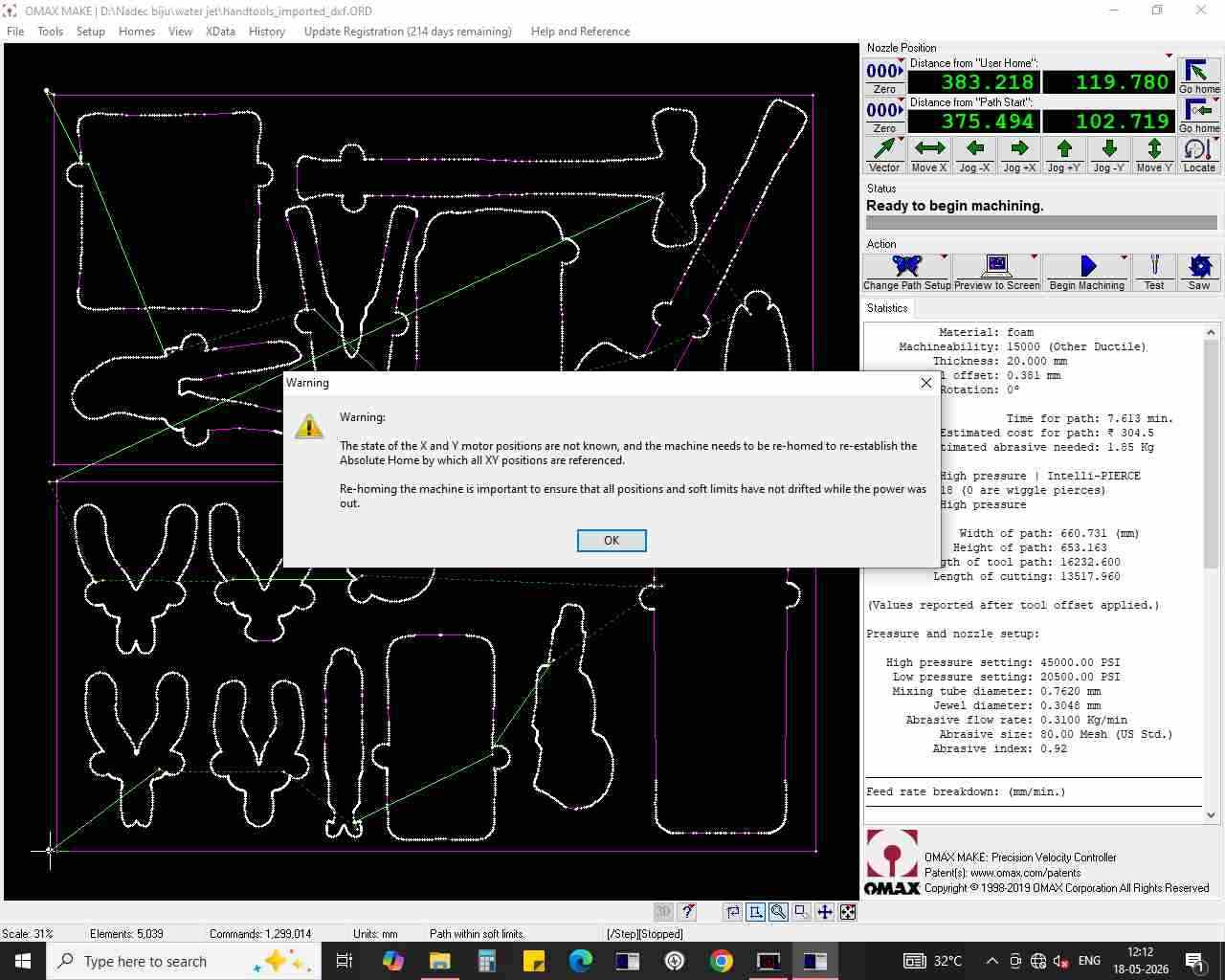Click the '[/Step][Stopped]' status text

(645, 934)
